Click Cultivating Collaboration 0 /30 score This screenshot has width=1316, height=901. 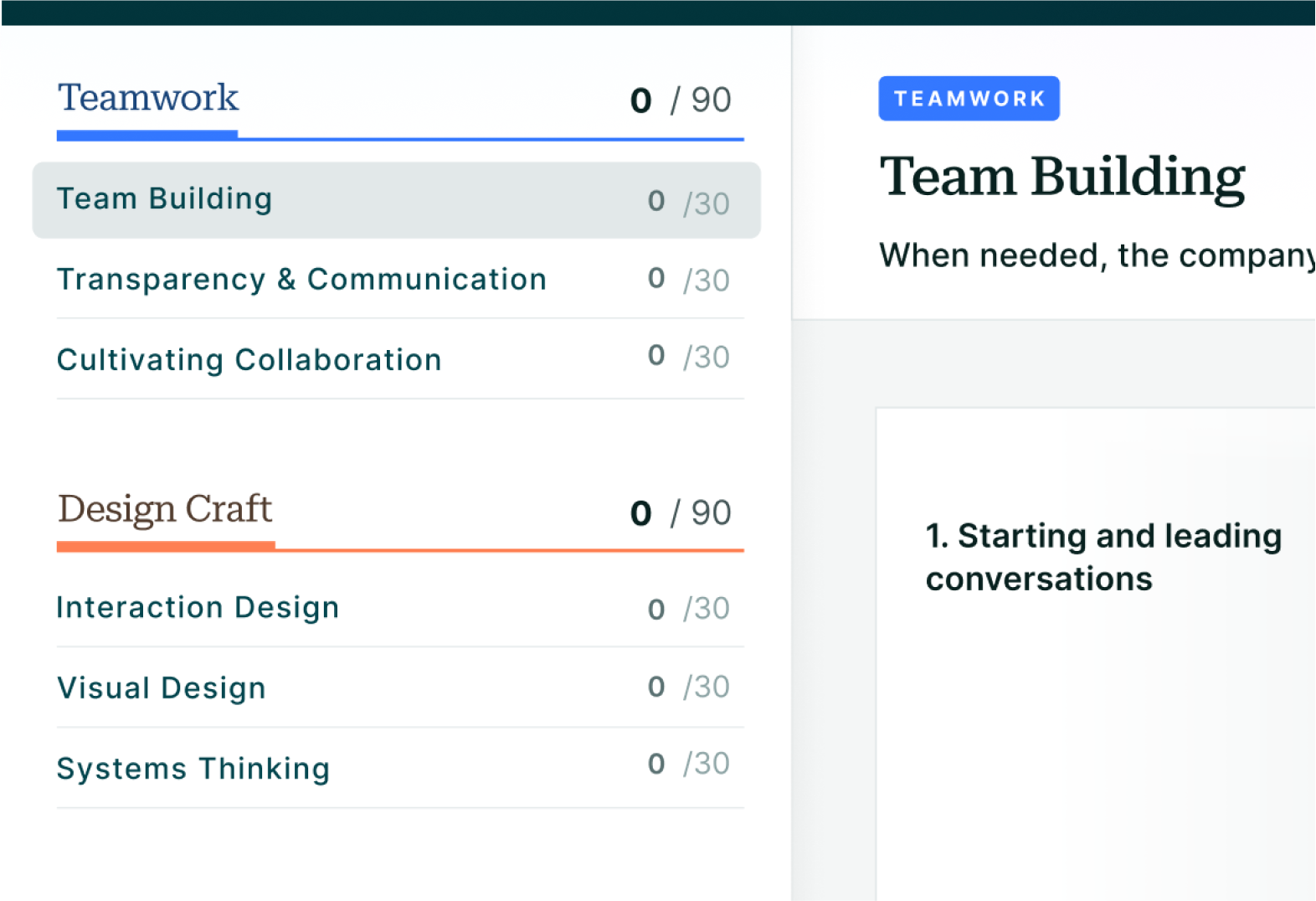coord(689,357)
